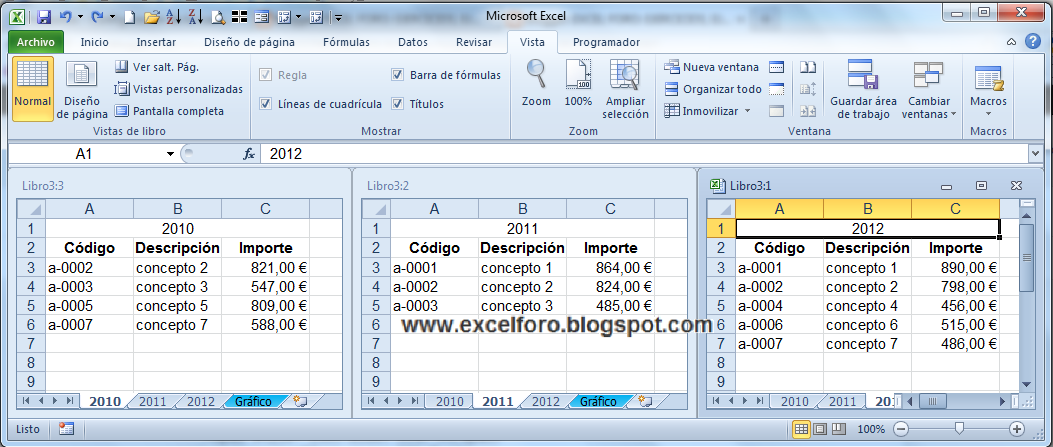1053x447 pixels.
Task: Click the vertical scrollbar thumb in Libro3:1
Action: tap(1026, 258)
